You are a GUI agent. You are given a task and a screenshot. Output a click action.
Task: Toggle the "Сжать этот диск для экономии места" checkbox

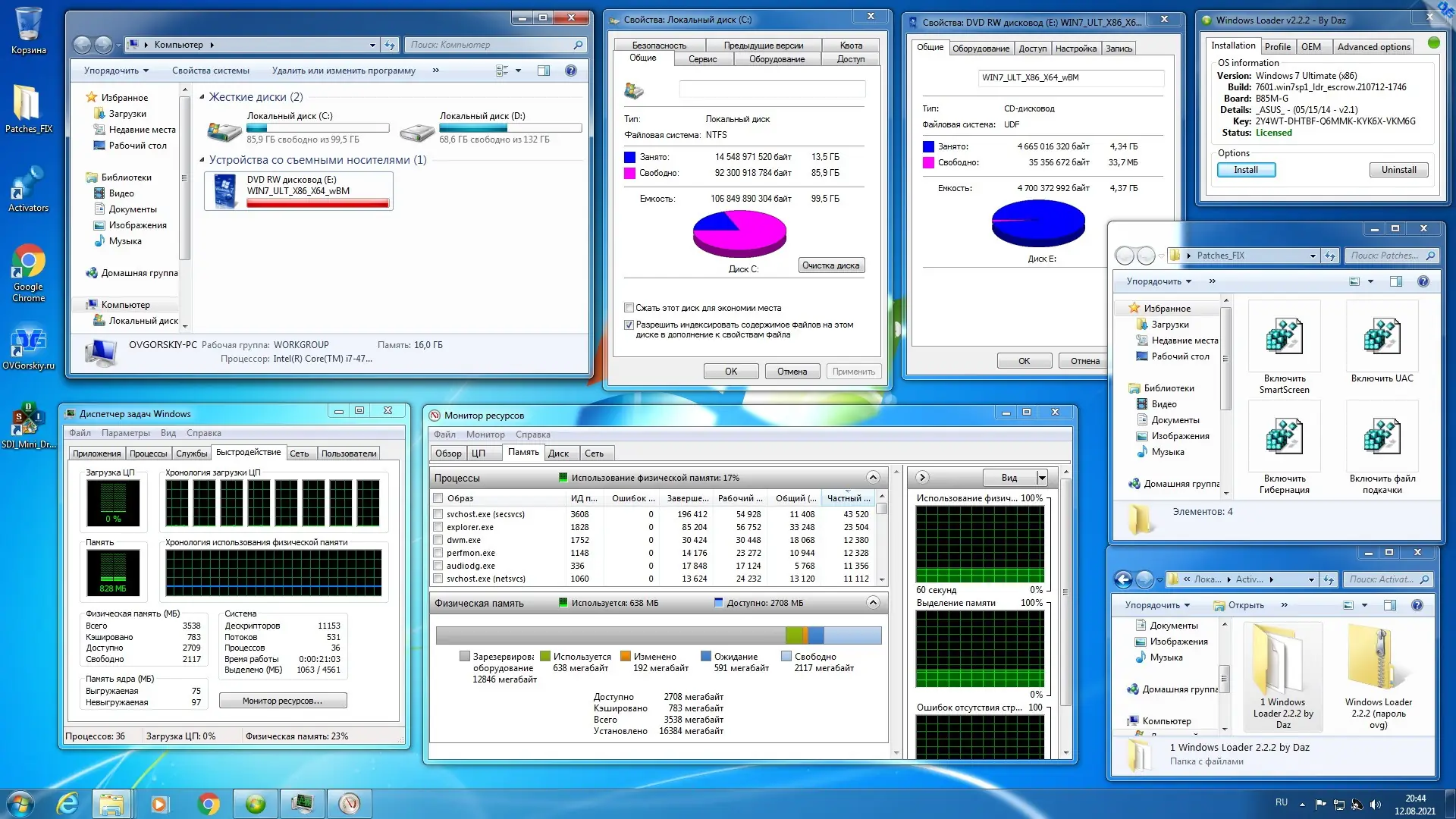[x=629, y=307]
